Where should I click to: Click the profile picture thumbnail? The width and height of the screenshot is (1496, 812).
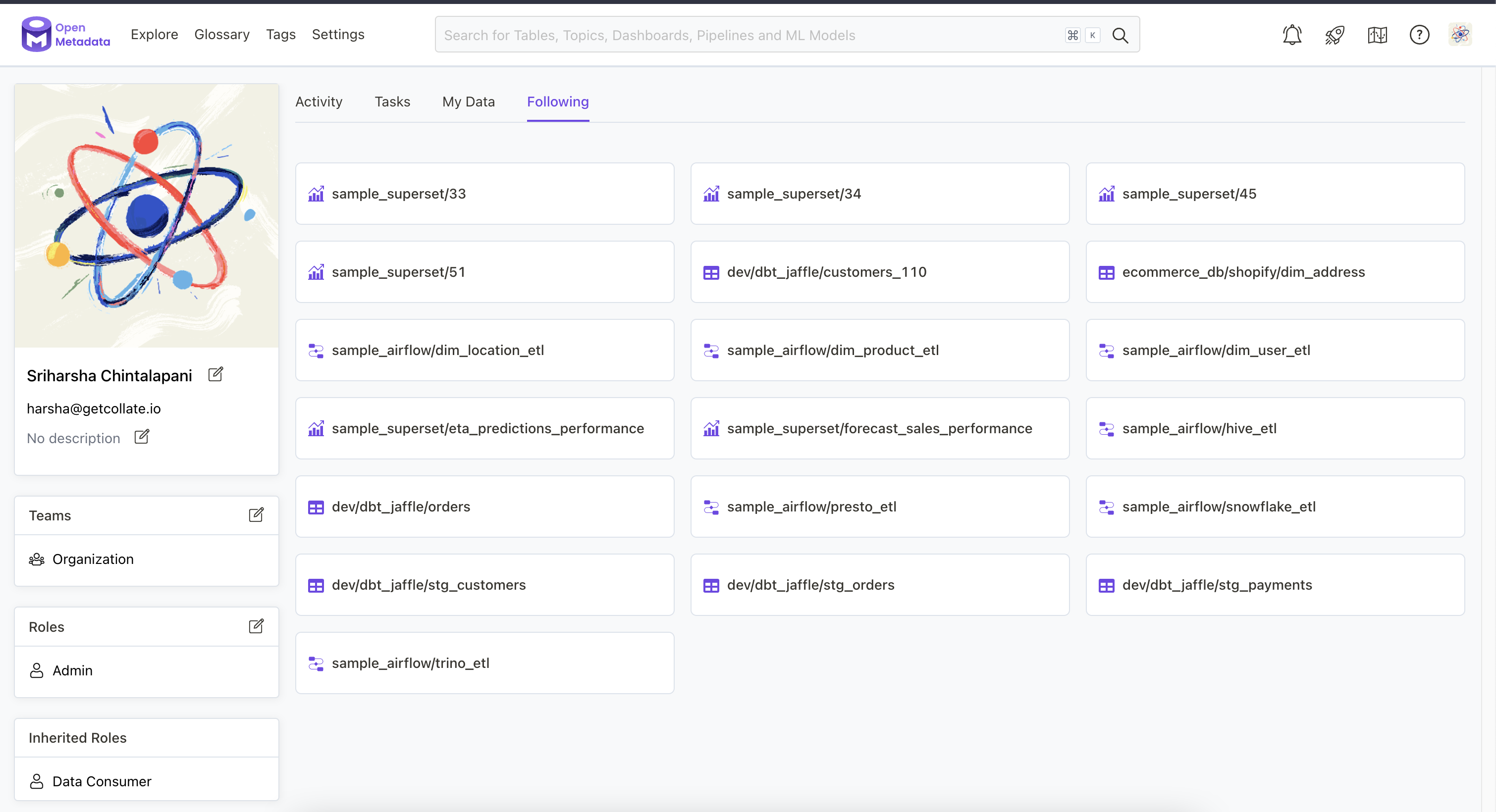[146, 216]
